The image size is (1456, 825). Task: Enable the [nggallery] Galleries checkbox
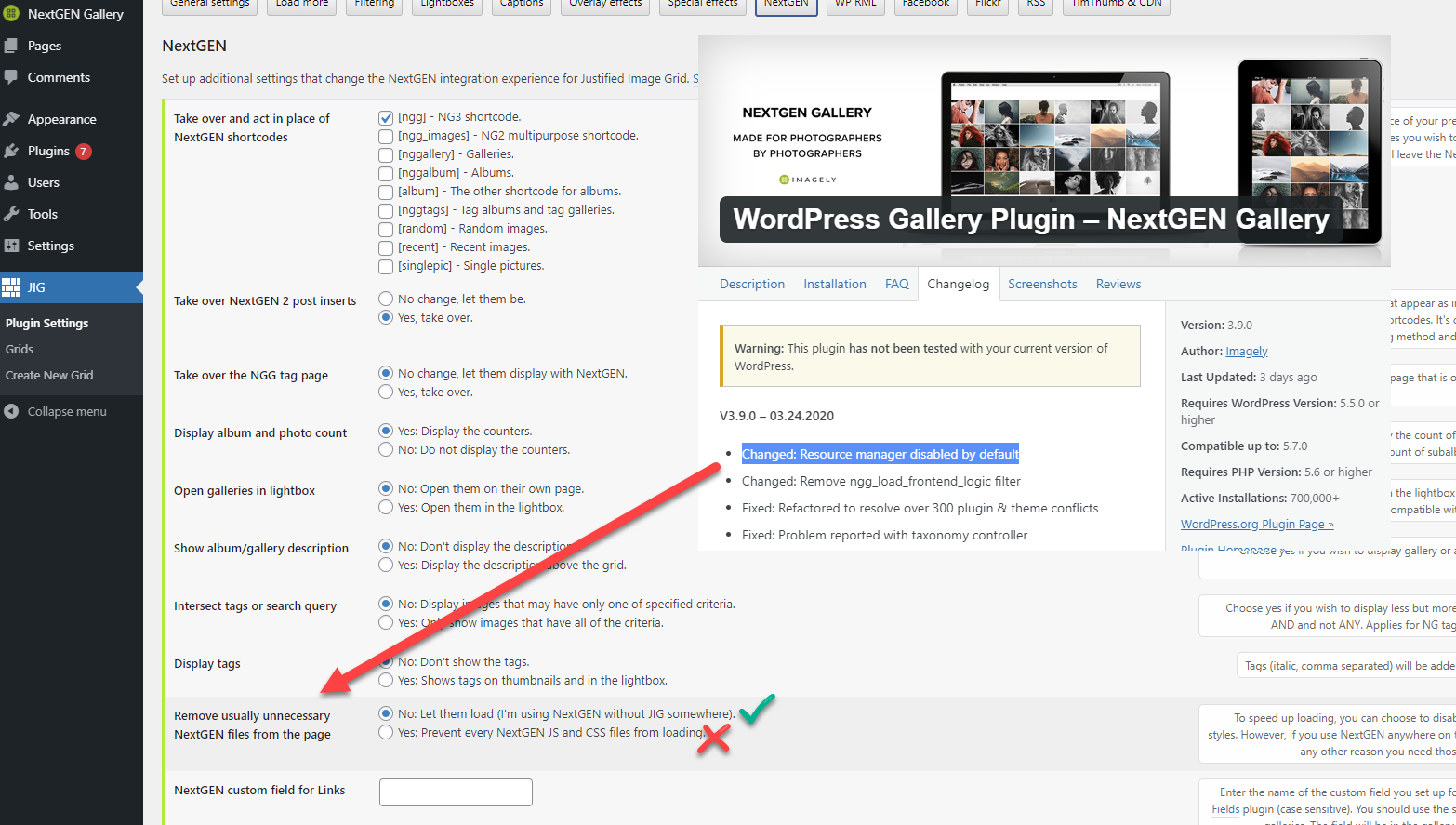tap(386, 155)
